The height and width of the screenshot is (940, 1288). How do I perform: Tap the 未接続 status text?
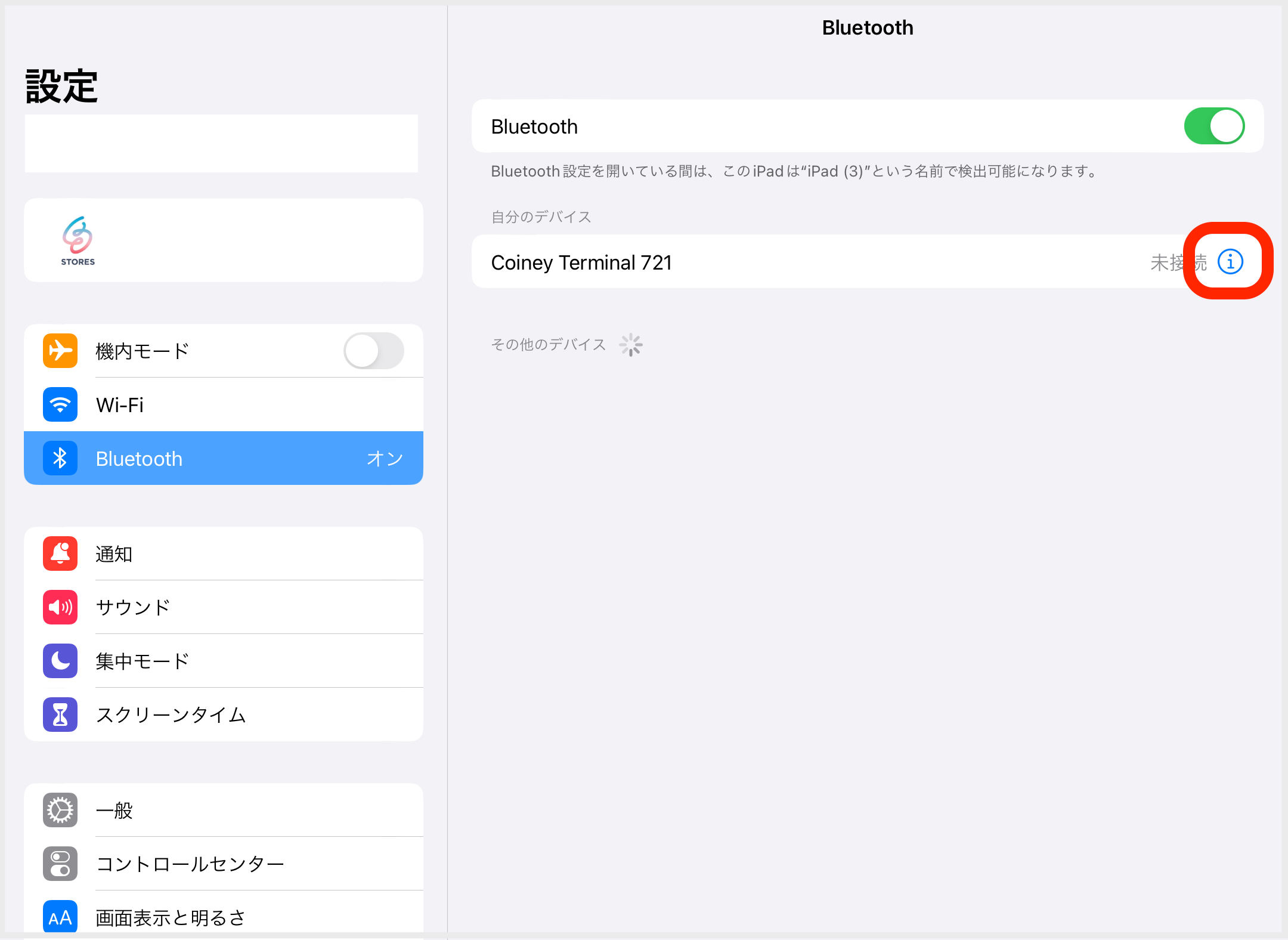coord(1178,262)
